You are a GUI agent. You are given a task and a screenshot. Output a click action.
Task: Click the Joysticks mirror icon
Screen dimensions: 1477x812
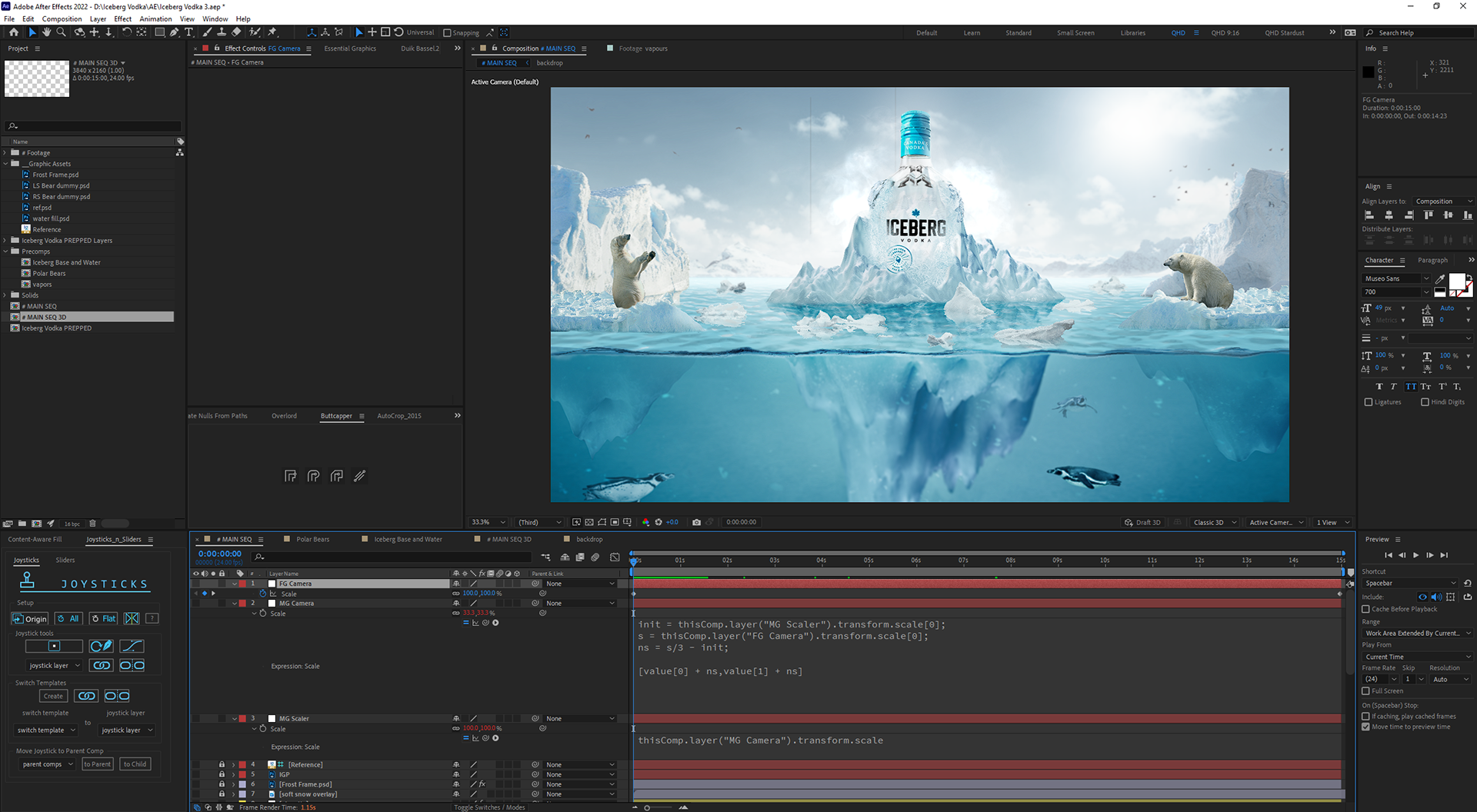click(x=132, y=618)
